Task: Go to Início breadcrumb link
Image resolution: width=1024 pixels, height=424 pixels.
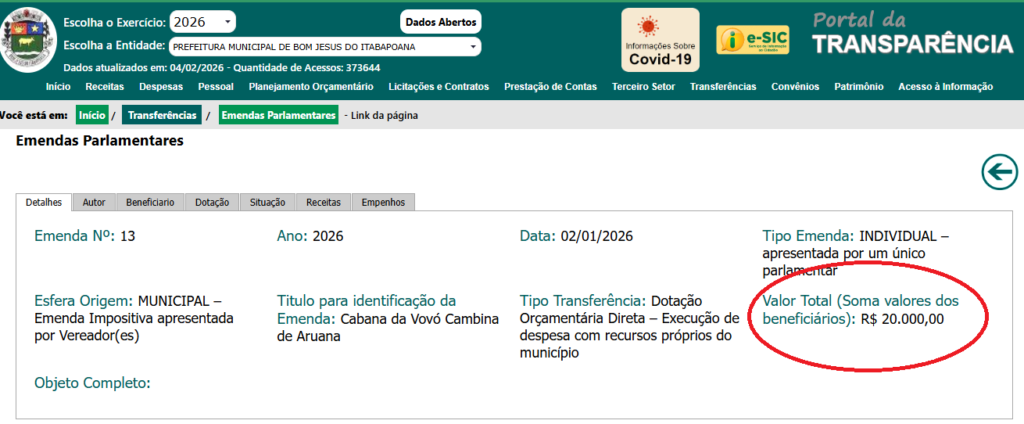Action: (91, 115)
